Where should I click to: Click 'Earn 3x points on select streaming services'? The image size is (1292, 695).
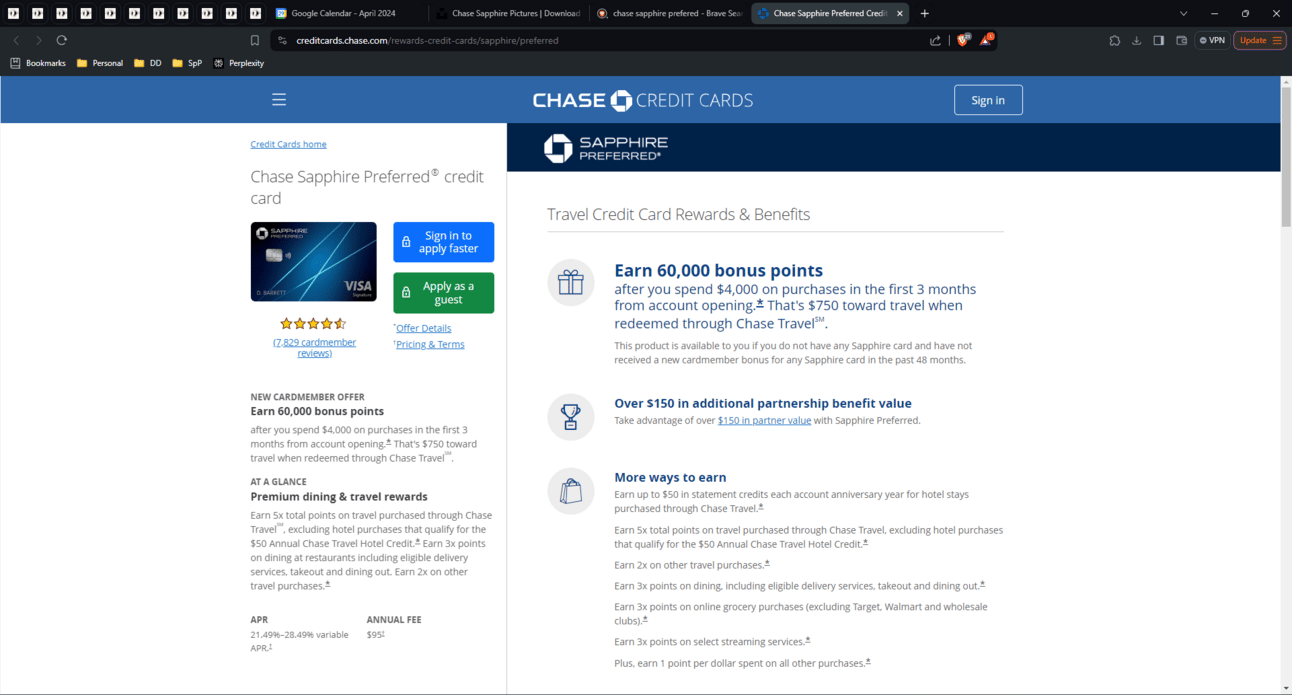click(711, 641)
